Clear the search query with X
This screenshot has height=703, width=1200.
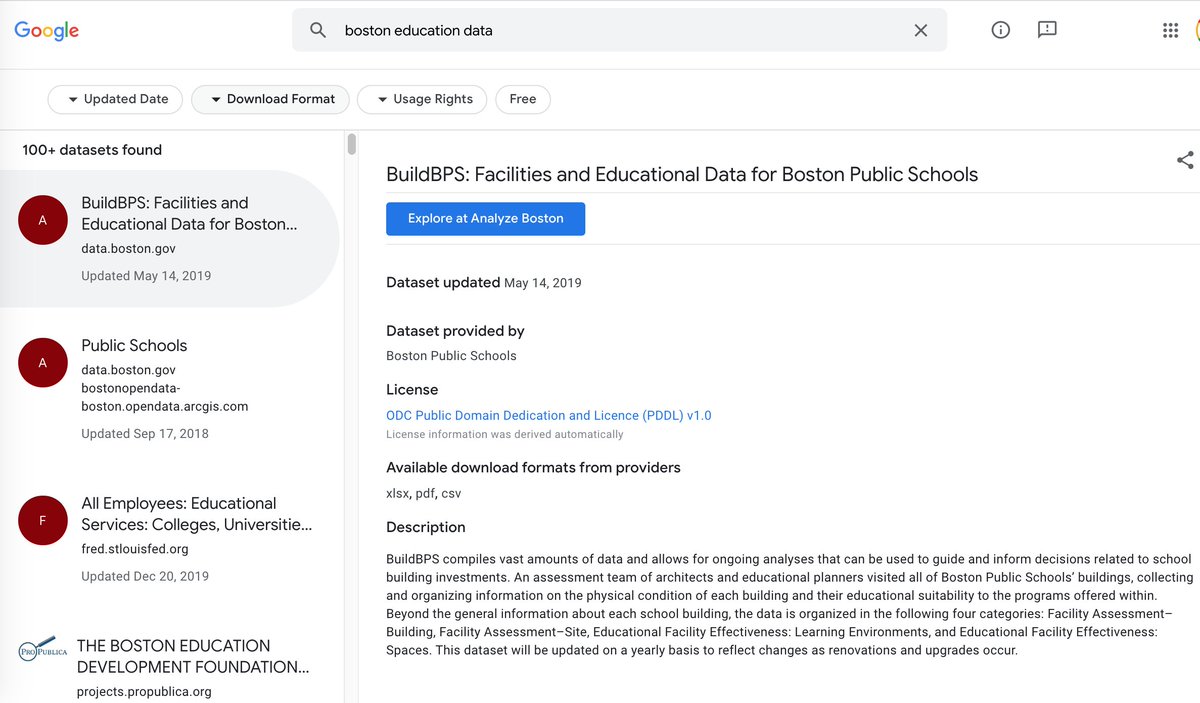(x=921, y=30)
